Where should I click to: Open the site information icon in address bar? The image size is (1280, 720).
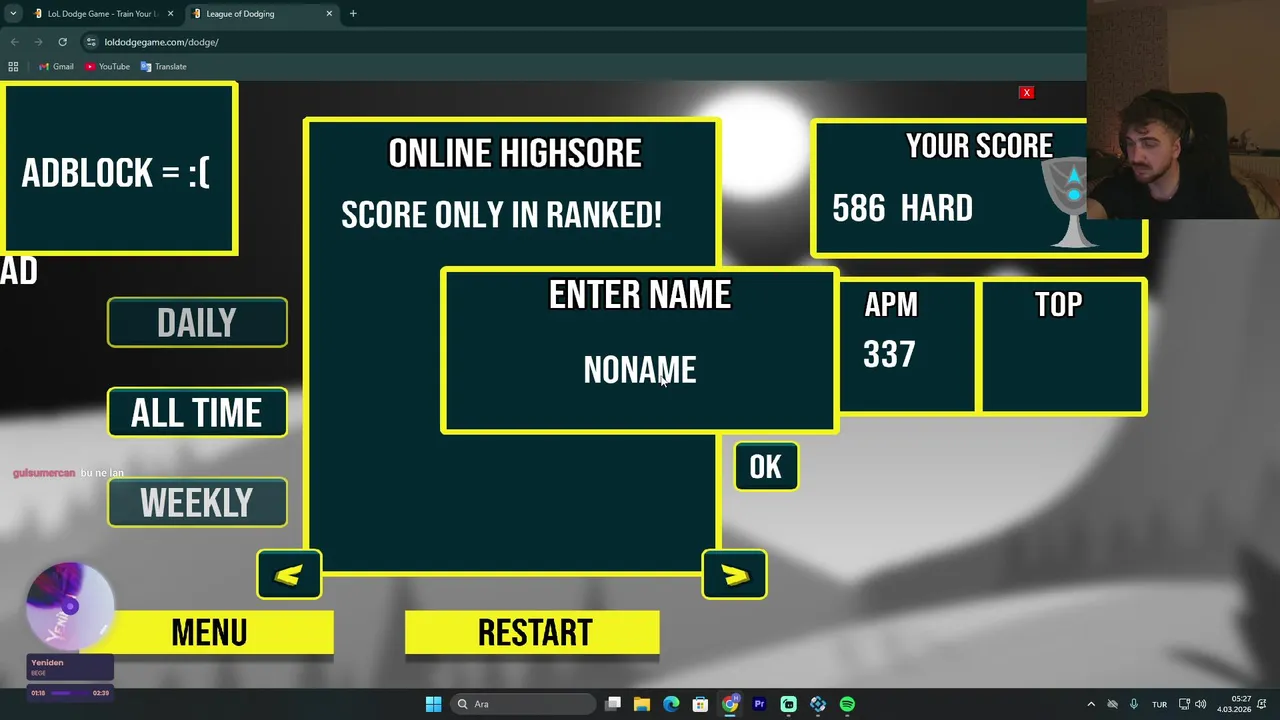(x=91, y=42)
